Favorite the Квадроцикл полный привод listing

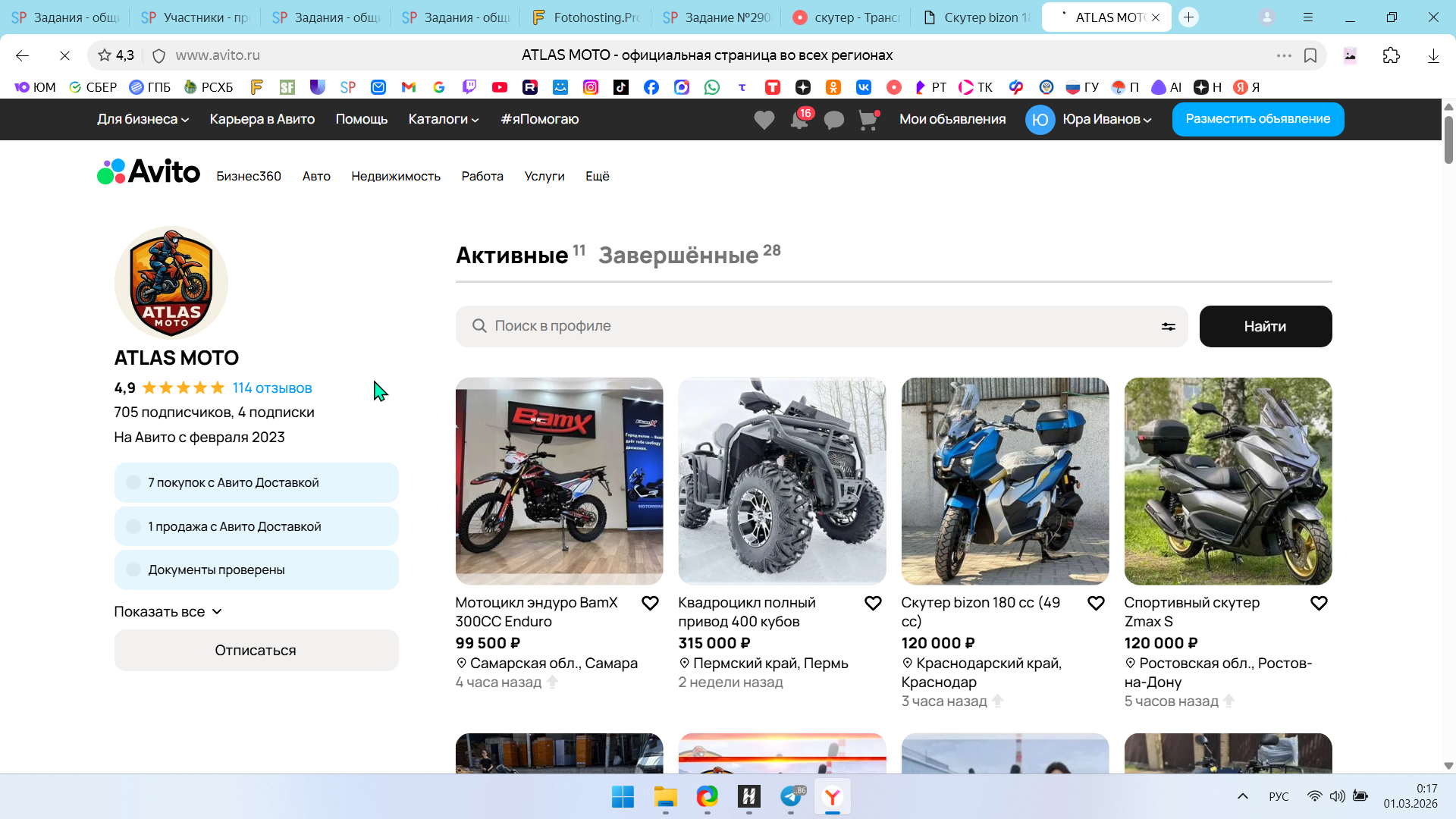873,604
